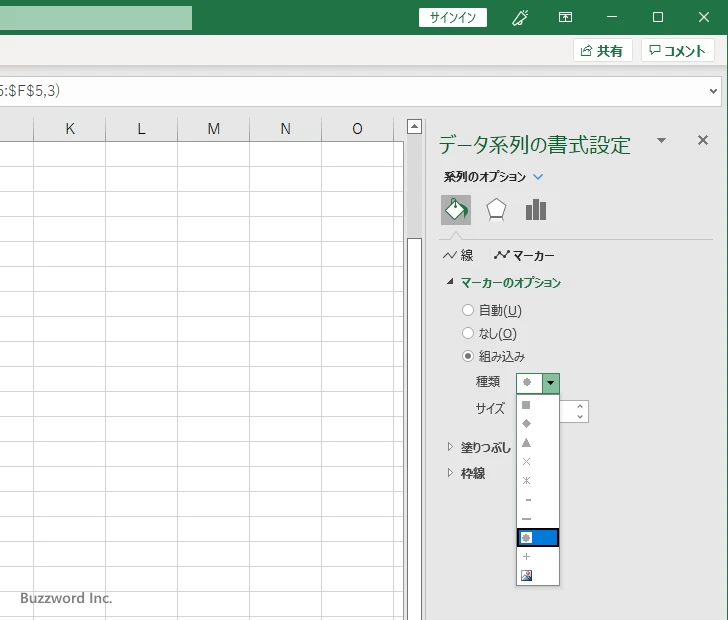Switch to the マーカー tab
Image resolution: width=728 pixels, height=620 pixels.
524,255
